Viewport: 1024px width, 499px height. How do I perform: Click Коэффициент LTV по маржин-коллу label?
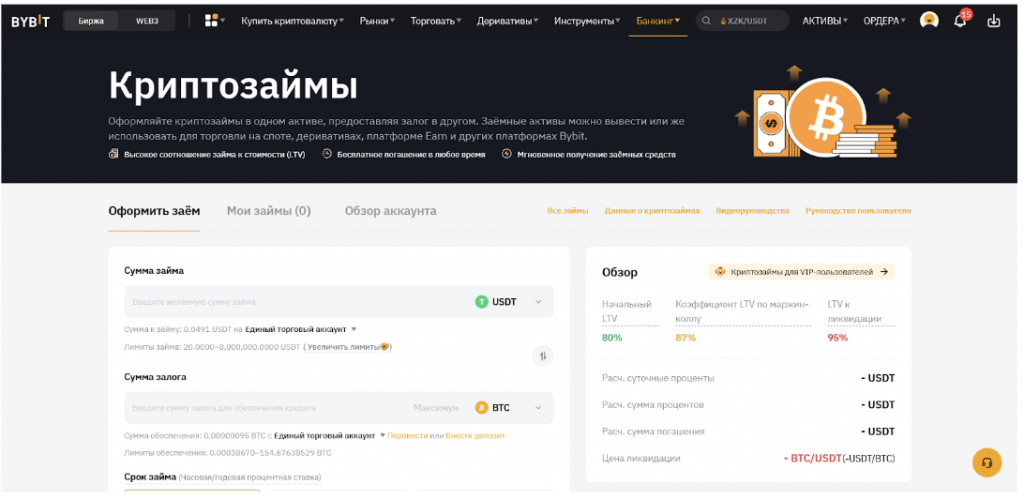[742, 312]
